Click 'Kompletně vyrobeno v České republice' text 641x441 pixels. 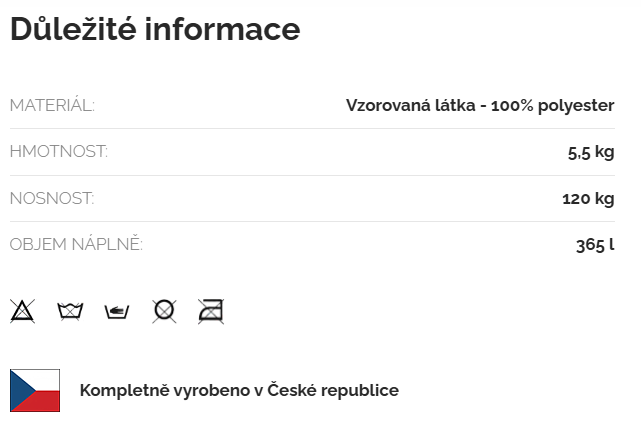click(x=239, y=390)
